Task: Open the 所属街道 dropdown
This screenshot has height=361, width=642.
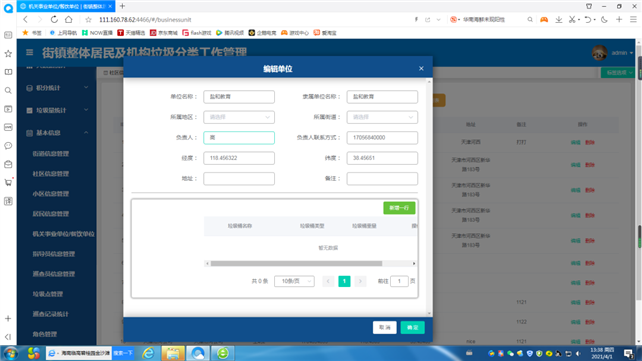Action: pyautogui.click(x=382, y=117)
